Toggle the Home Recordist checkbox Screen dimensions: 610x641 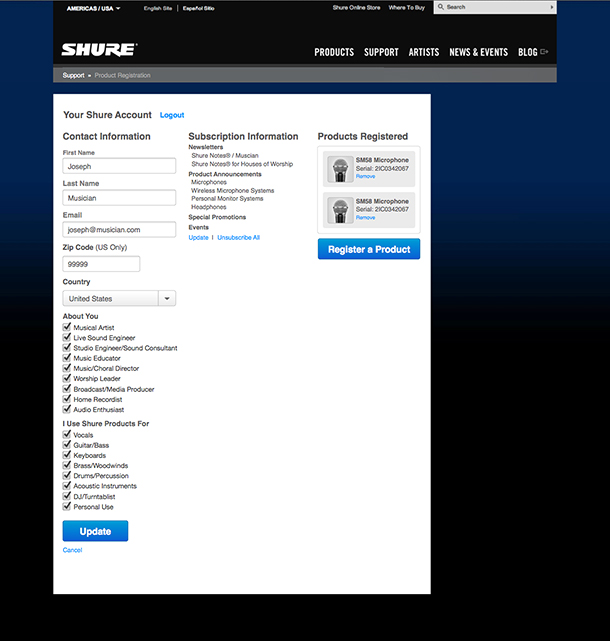[67, 399]
